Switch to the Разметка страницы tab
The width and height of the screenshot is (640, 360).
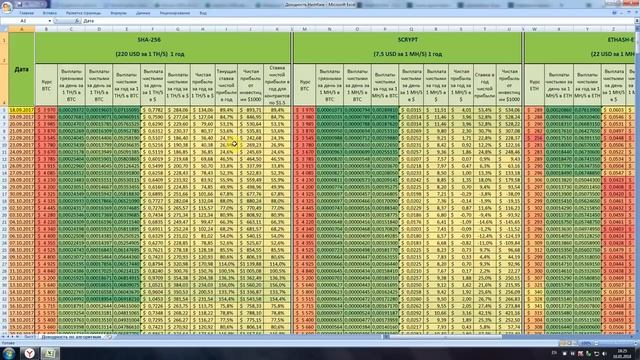coord(83,13)
